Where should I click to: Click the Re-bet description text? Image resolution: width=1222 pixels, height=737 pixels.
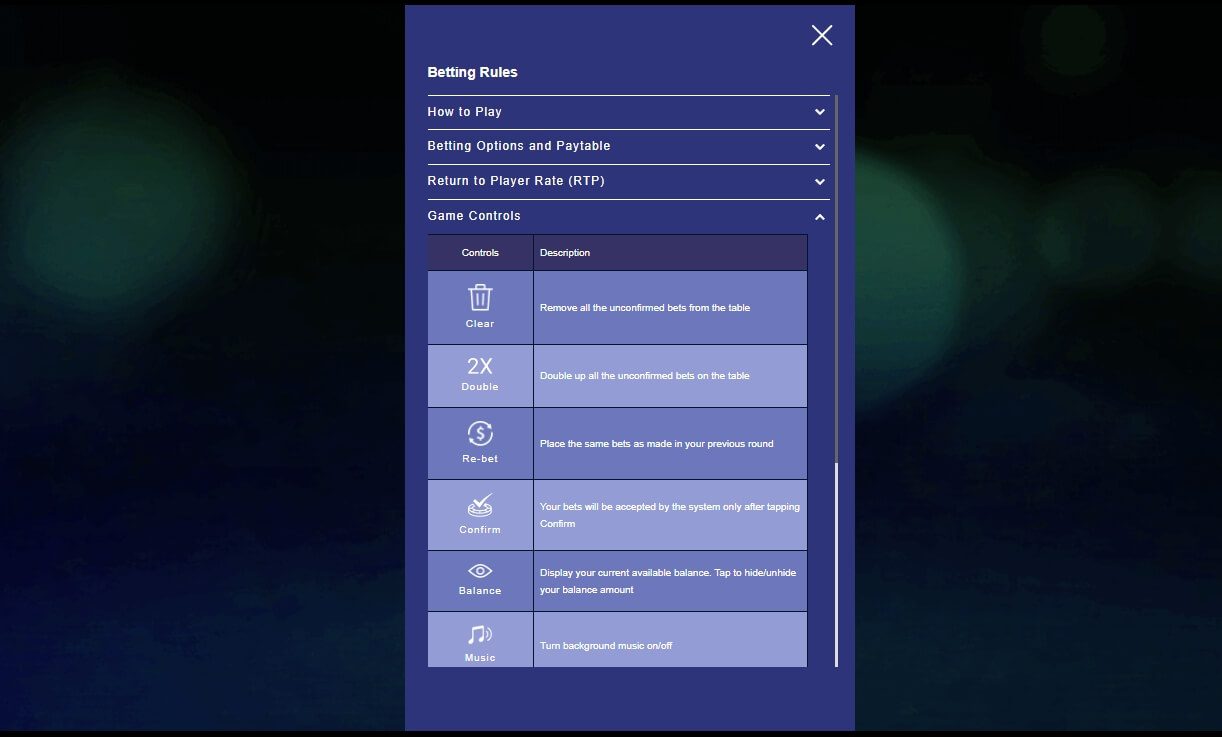click(x=656, y=444)
